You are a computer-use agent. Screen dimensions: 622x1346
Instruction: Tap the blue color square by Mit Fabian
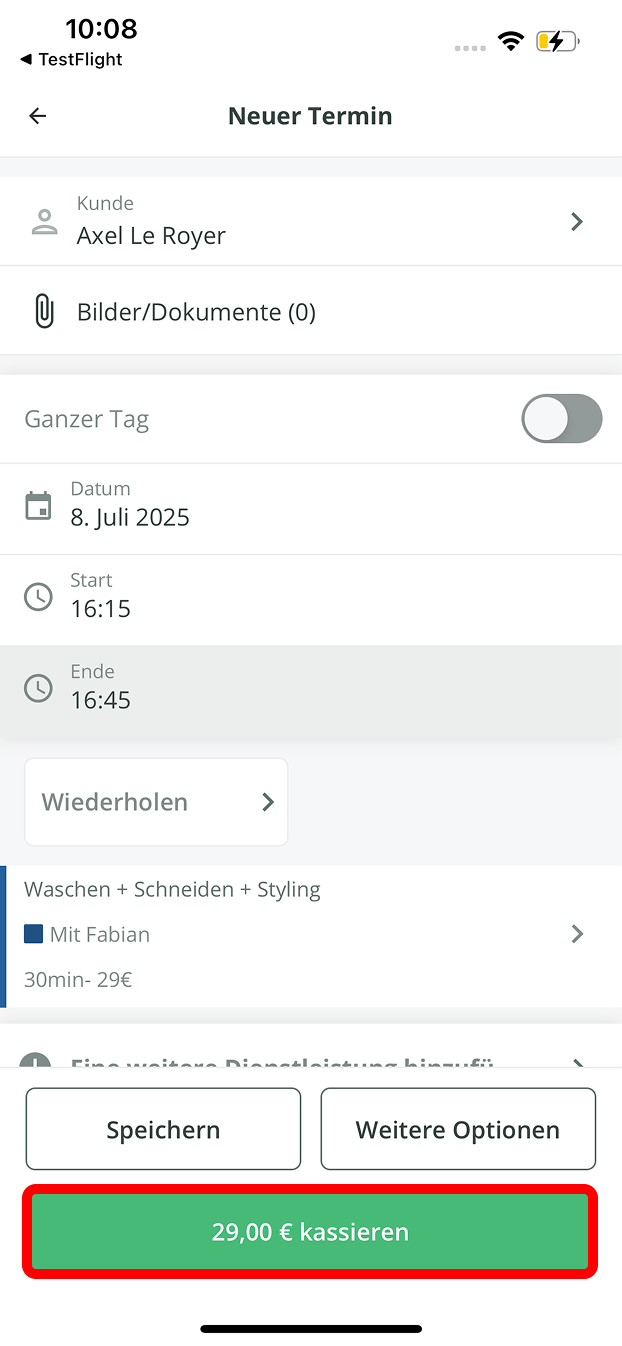[33, 934]
